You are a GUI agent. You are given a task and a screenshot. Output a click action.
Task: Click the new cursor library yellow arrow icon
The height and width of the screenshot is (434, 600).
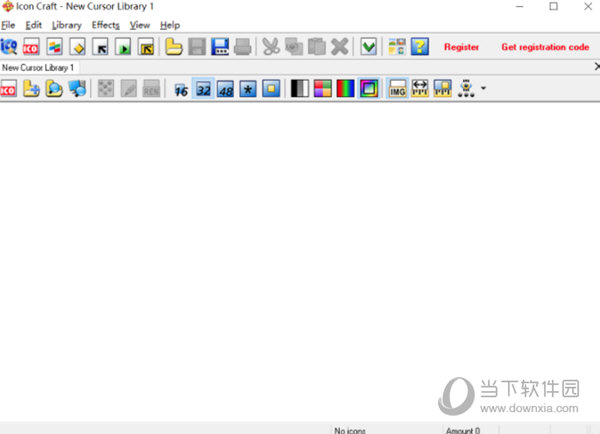(146, 47)
